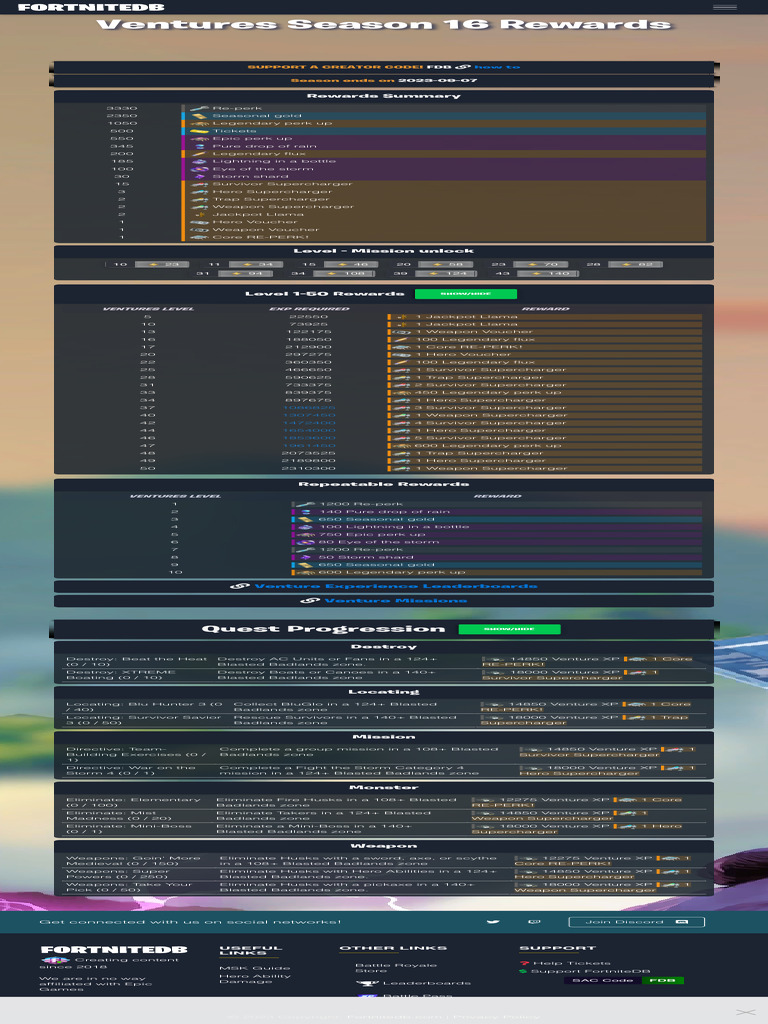The image size is (768, 1024).
Task: Click the Lightning in a bottle icon in summary
Action: (199, 161)
